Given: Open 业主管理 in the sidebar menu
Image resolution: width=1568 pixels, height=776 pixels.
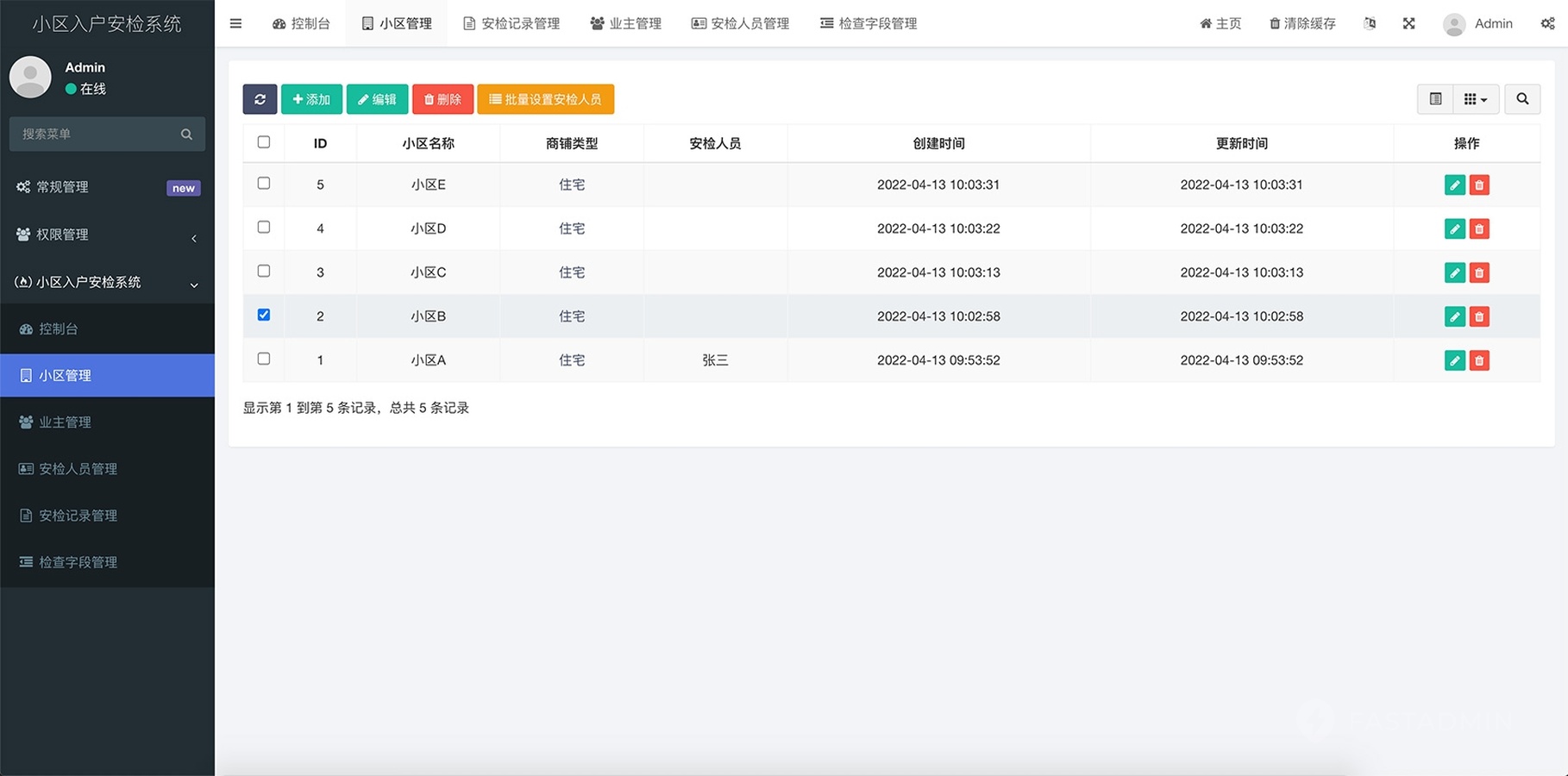Looking at the screenshot, I should pyautogui.click(x=65, y=422).
